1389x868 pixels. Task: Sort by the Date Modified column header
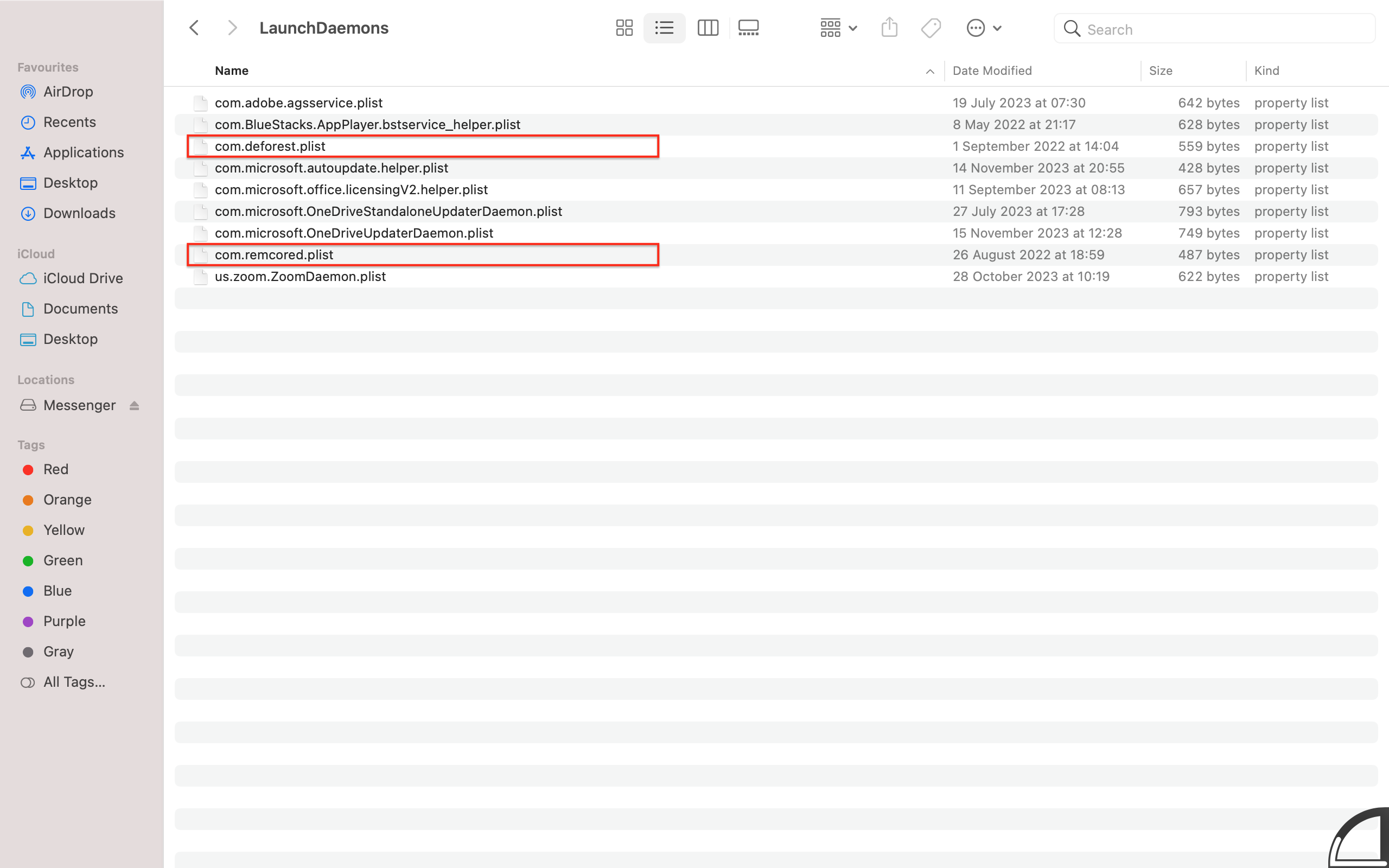[992, 71]
